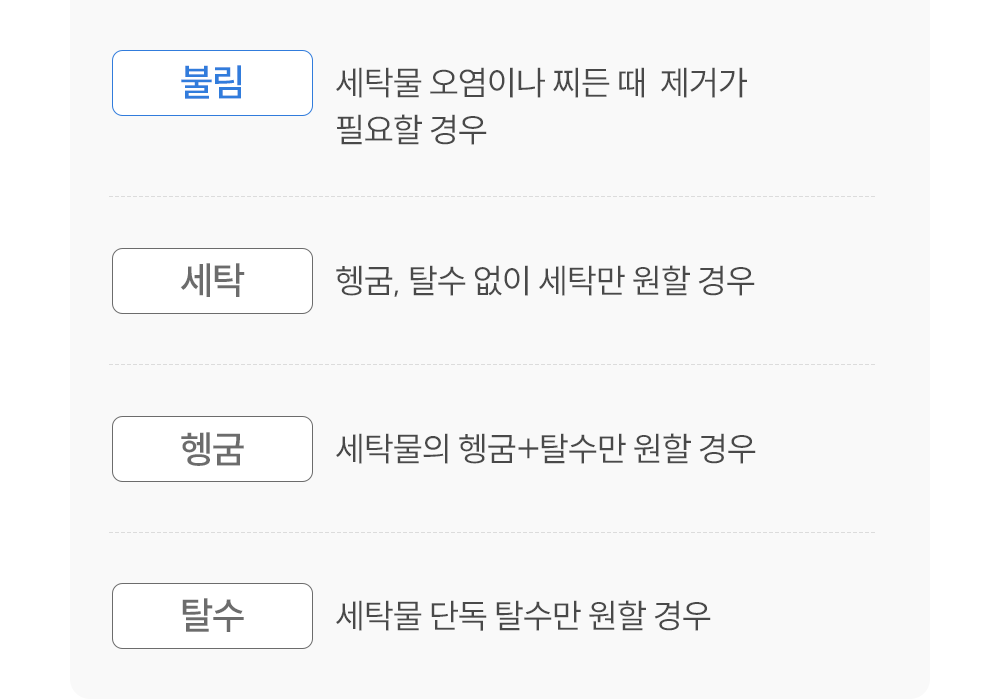Click description '세탁물 단독 탈수만 원할 경우'
Image resolution: width=1000 pixels, height=699 pixels.
click(523, 616)
